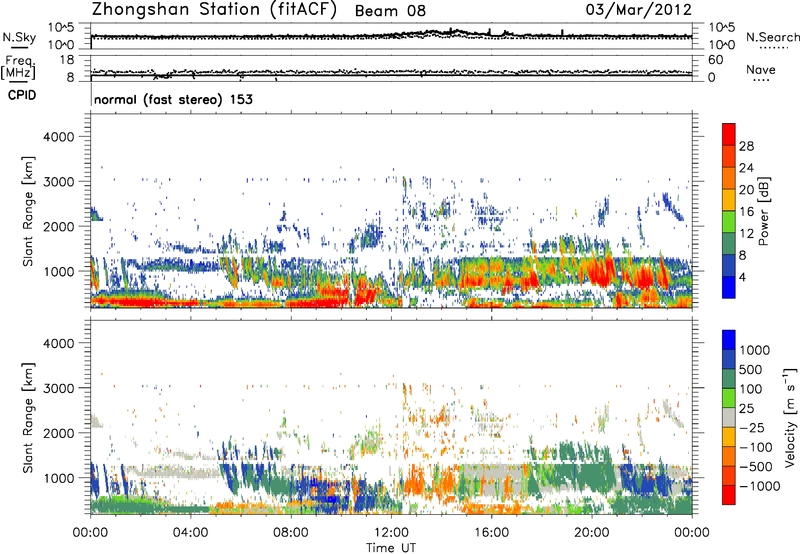Click the '20:00' time axis label
Screen dimensions: 800x554
click(591, 533)
